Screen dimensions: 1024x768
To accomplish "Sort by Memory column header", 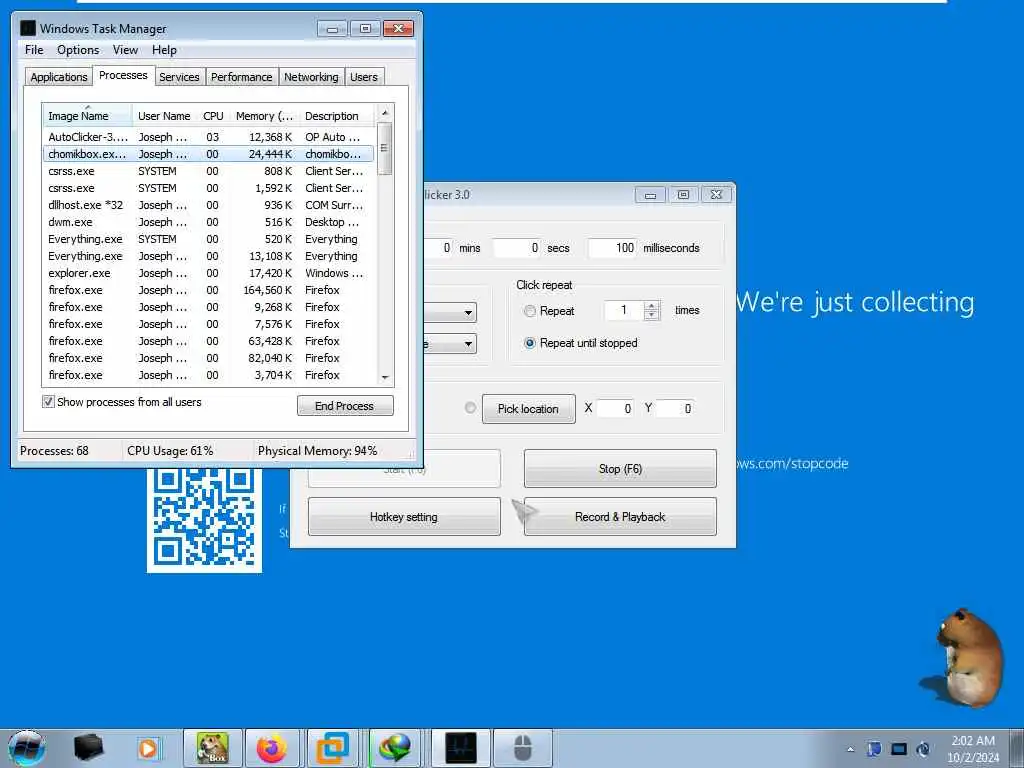I will (x=264, y=116).
